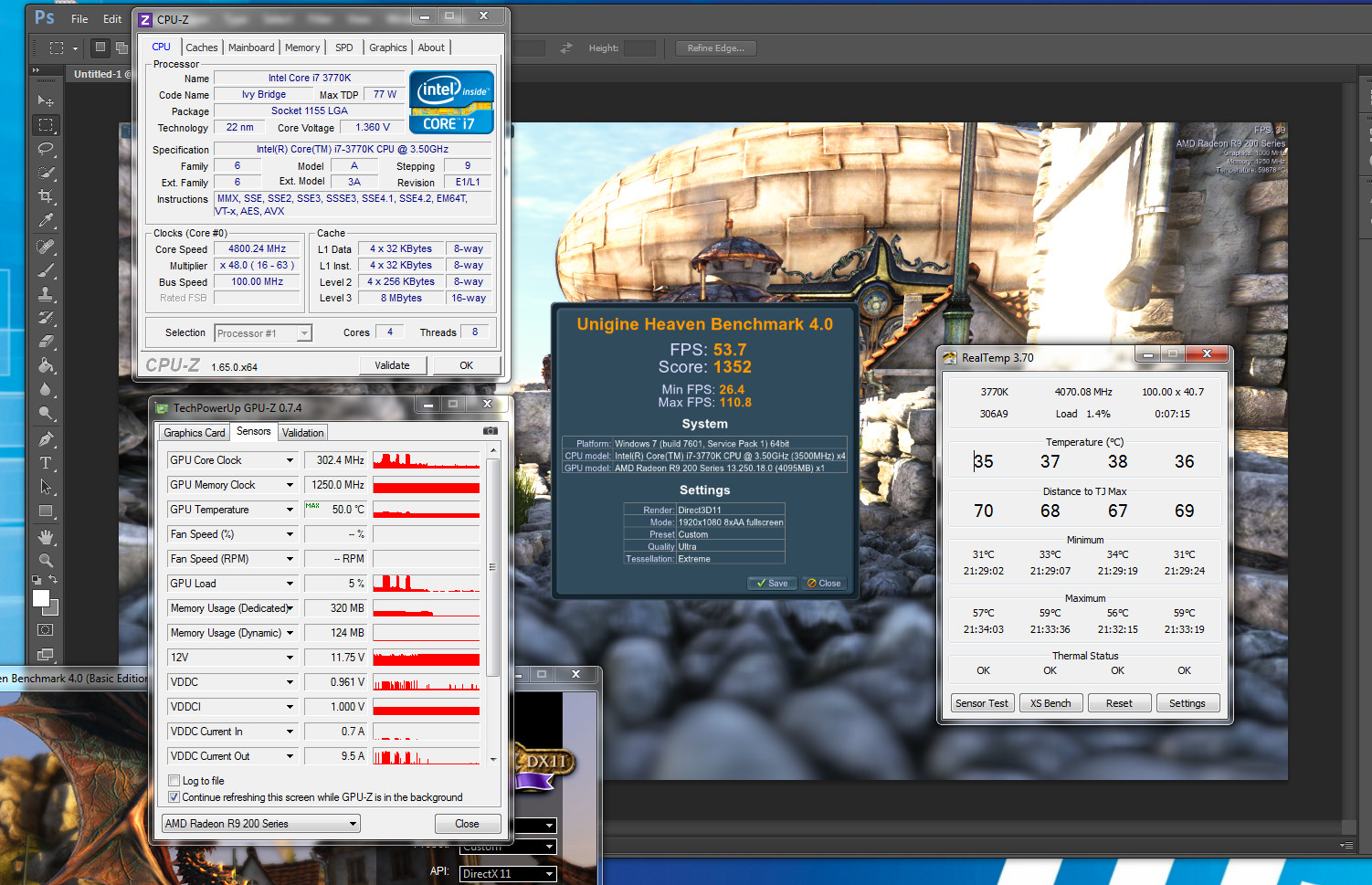1372x885 pixels.
Task: Click GPU-Z screenshot camera icon
Action: point(491,431)
